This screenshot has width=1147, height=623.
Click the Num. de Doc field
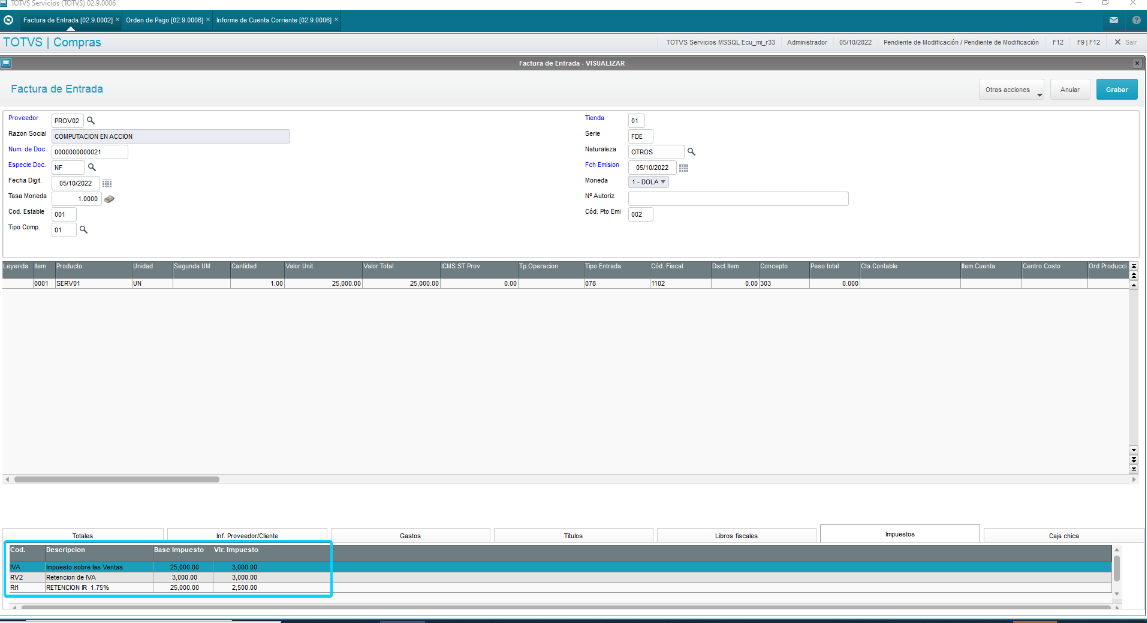[89, 152]
